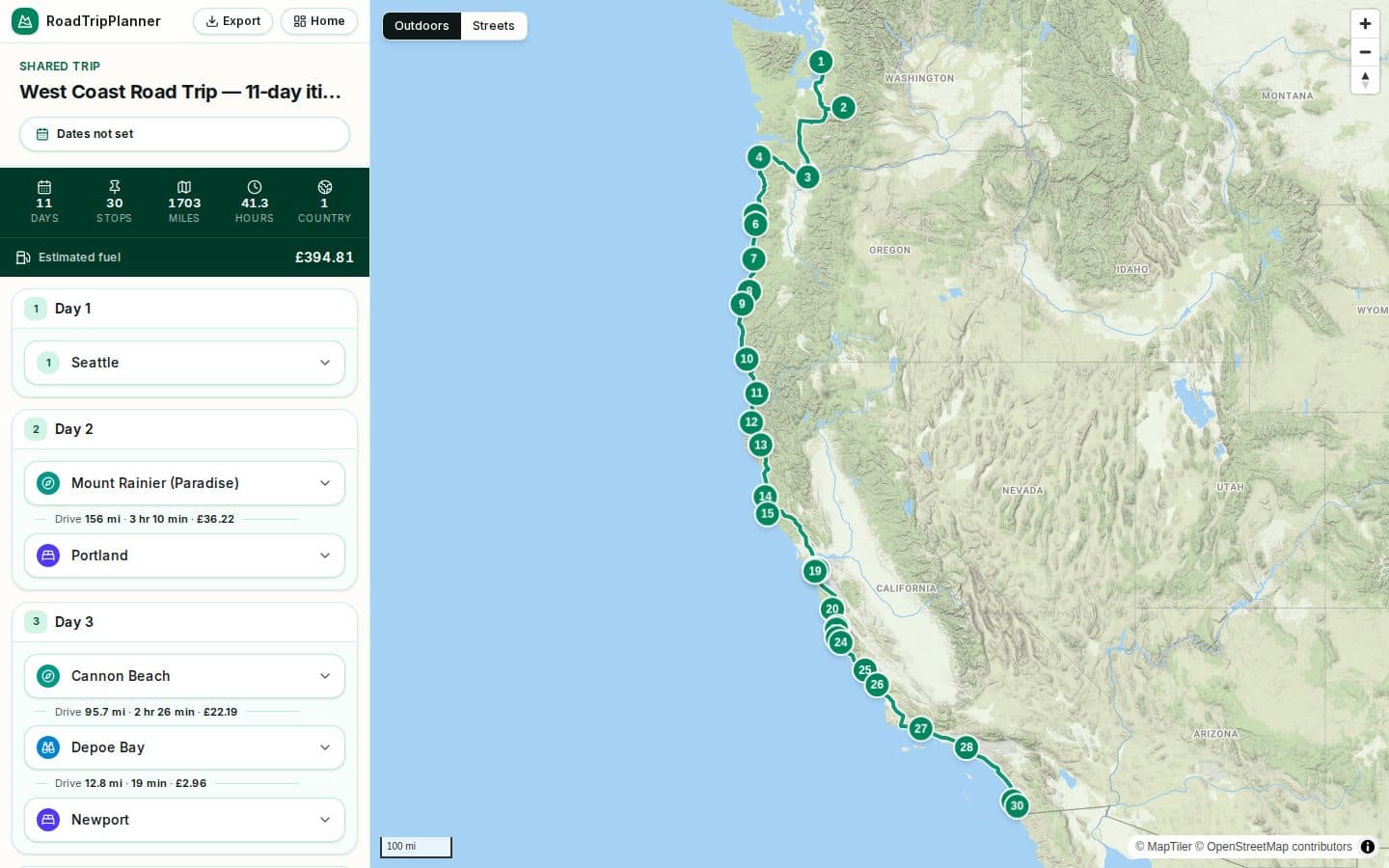Image resolution: width=1389 pixels, height=868 pixels.
Task: Click map marker 12
Action: tap(751, 421)
